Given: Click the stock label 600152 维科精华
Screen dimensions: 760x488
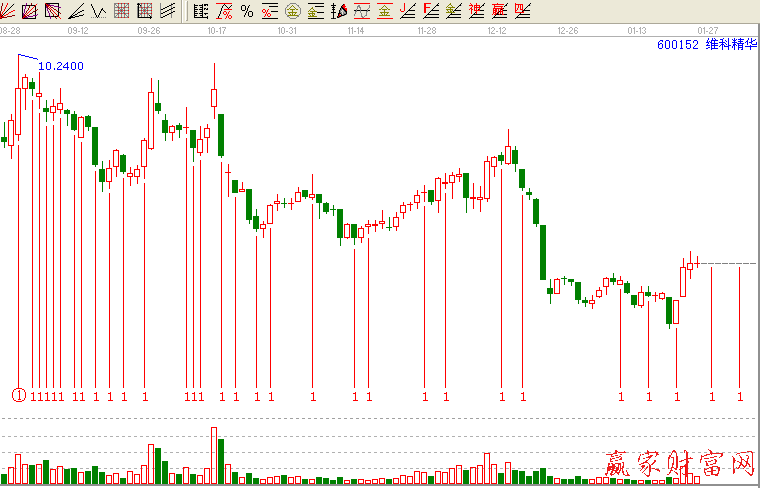Looking at the screenshot, I should pyautogui.click(x=707, y=45).
